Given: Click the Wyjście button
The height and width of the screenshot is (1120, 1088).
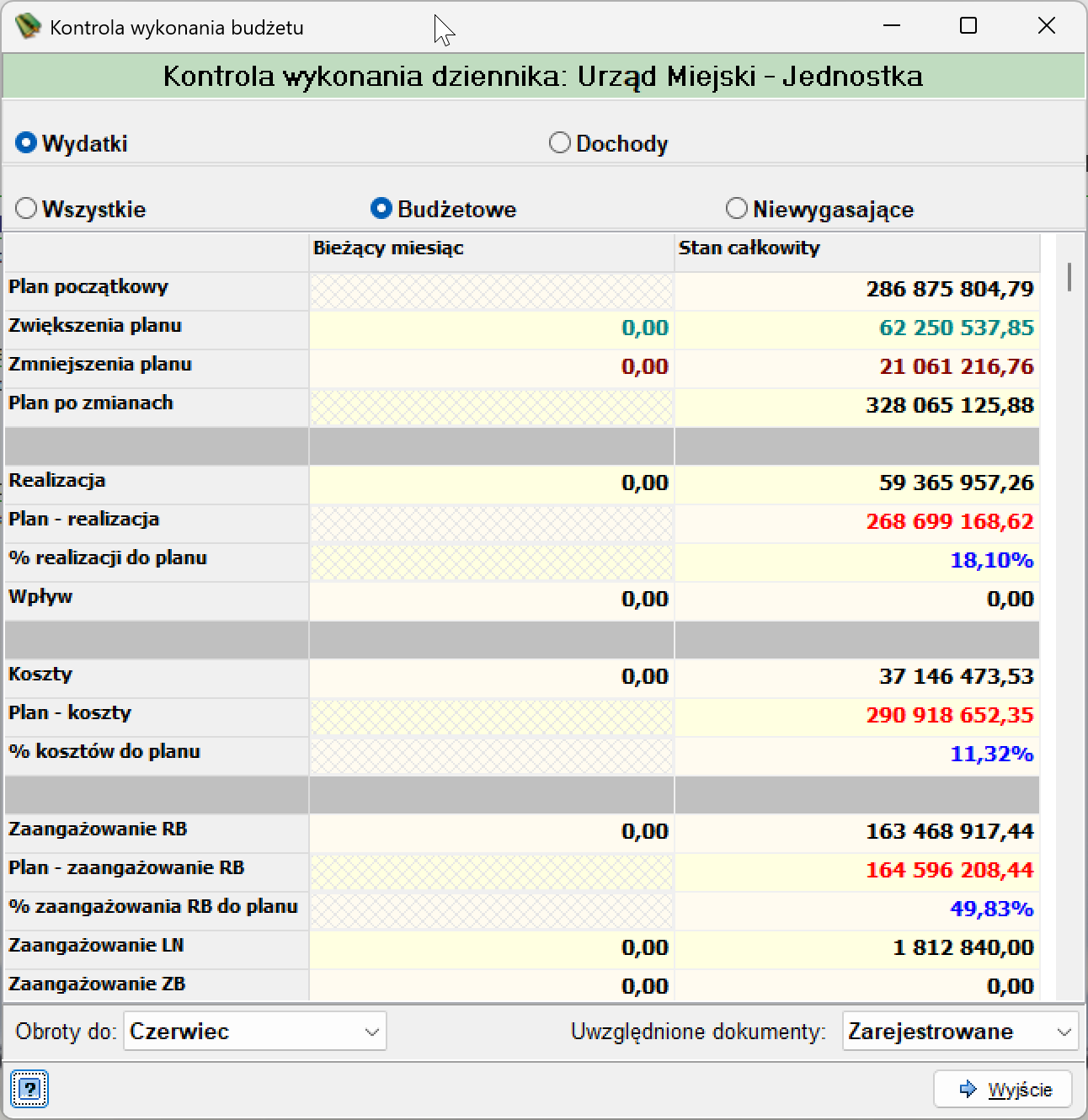Looking at the screenshot, I should 1003,1089.
